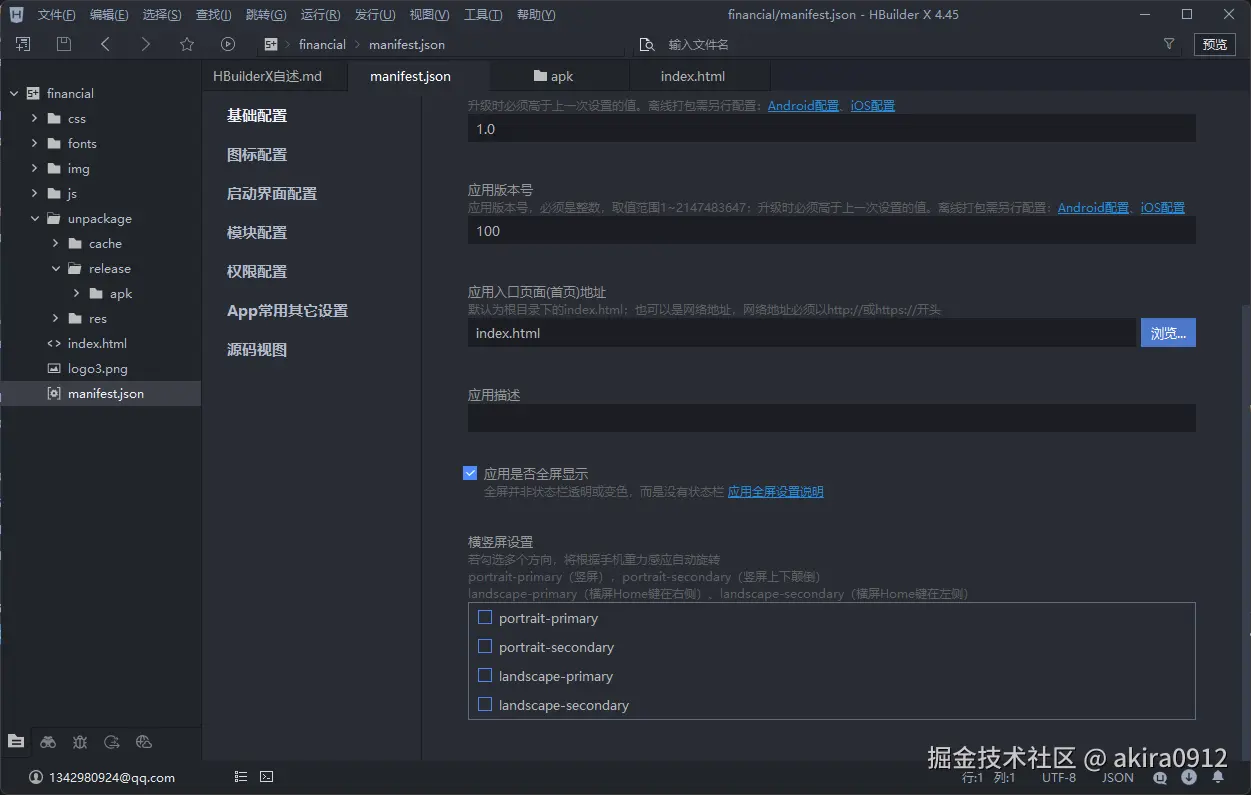The height and width of the screenshot is (795, 1251).
Task: Go forward with the right arrow icon
Action: tap(146, 44)
